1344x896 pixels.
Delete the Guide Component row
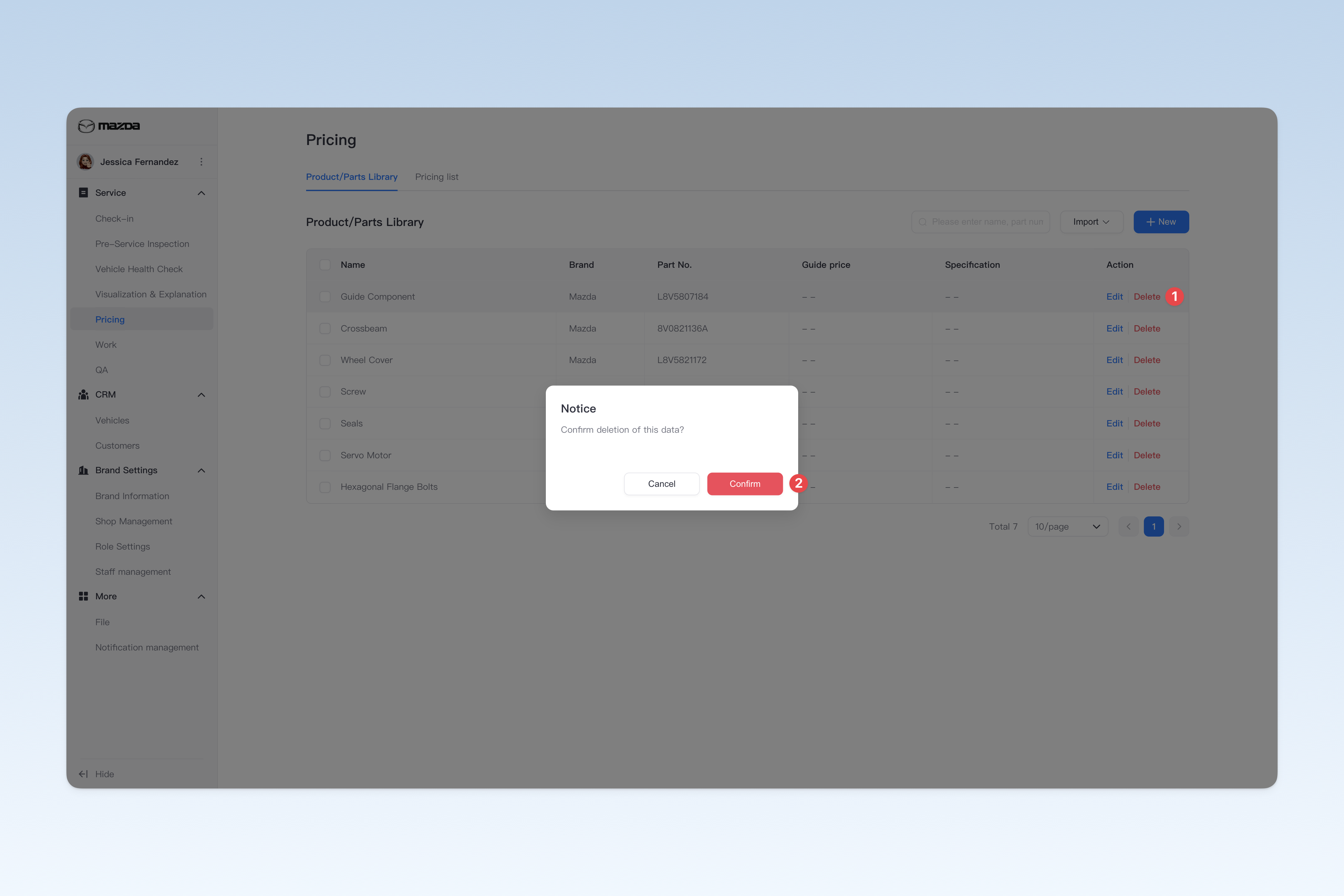click(1147, 297)
